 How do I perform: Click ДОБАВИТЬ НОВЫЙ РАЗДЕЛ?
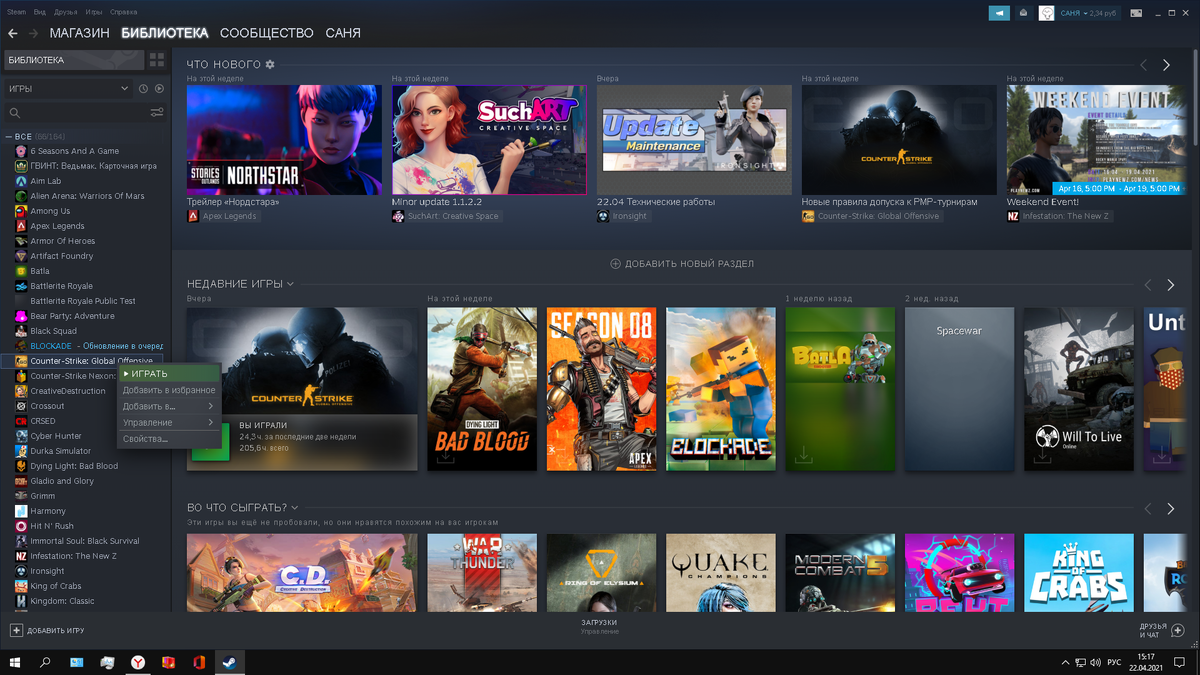(x=682, y=264)
